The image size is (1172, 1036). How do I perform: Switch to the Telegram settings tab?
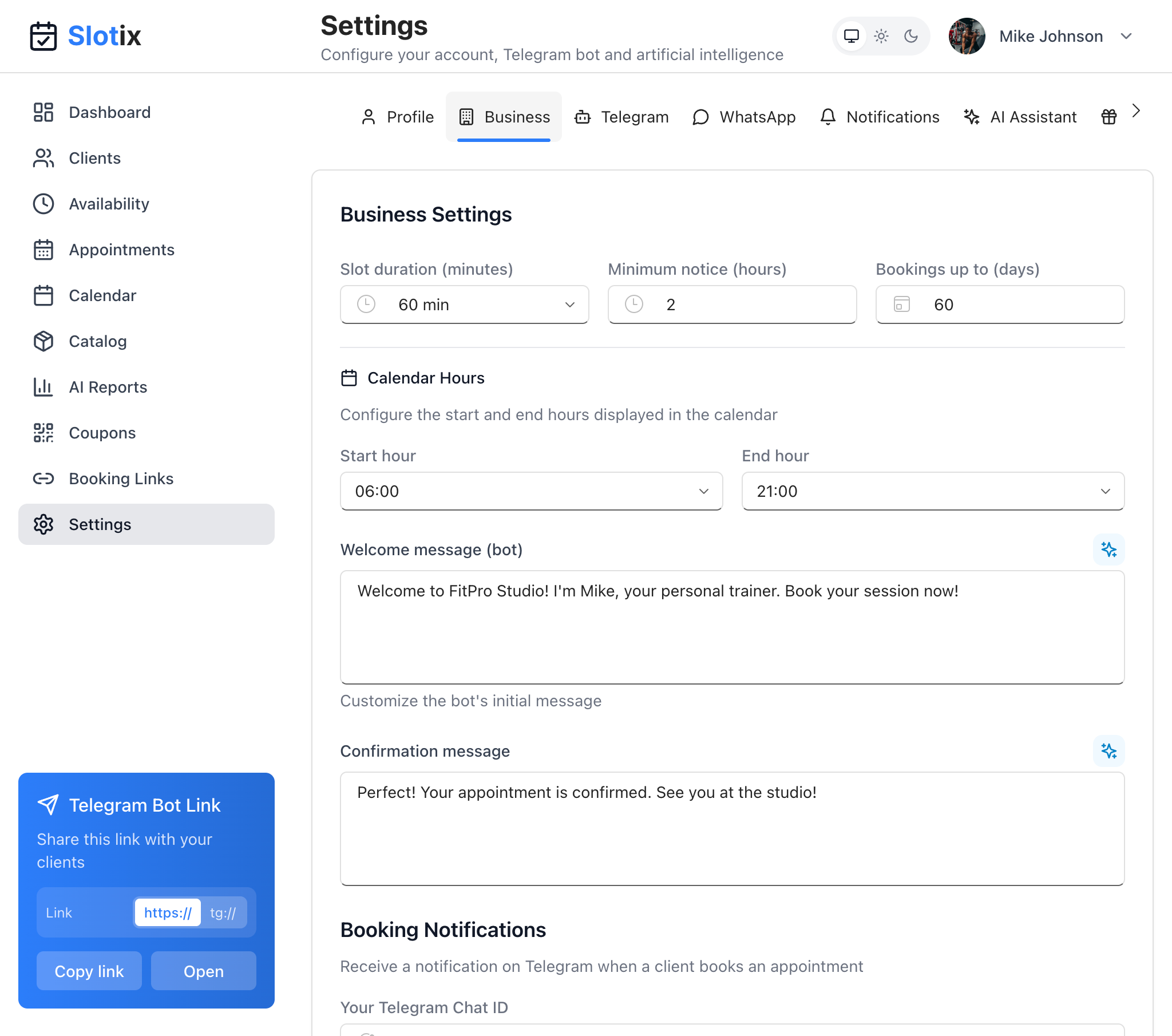pos(621,117)
